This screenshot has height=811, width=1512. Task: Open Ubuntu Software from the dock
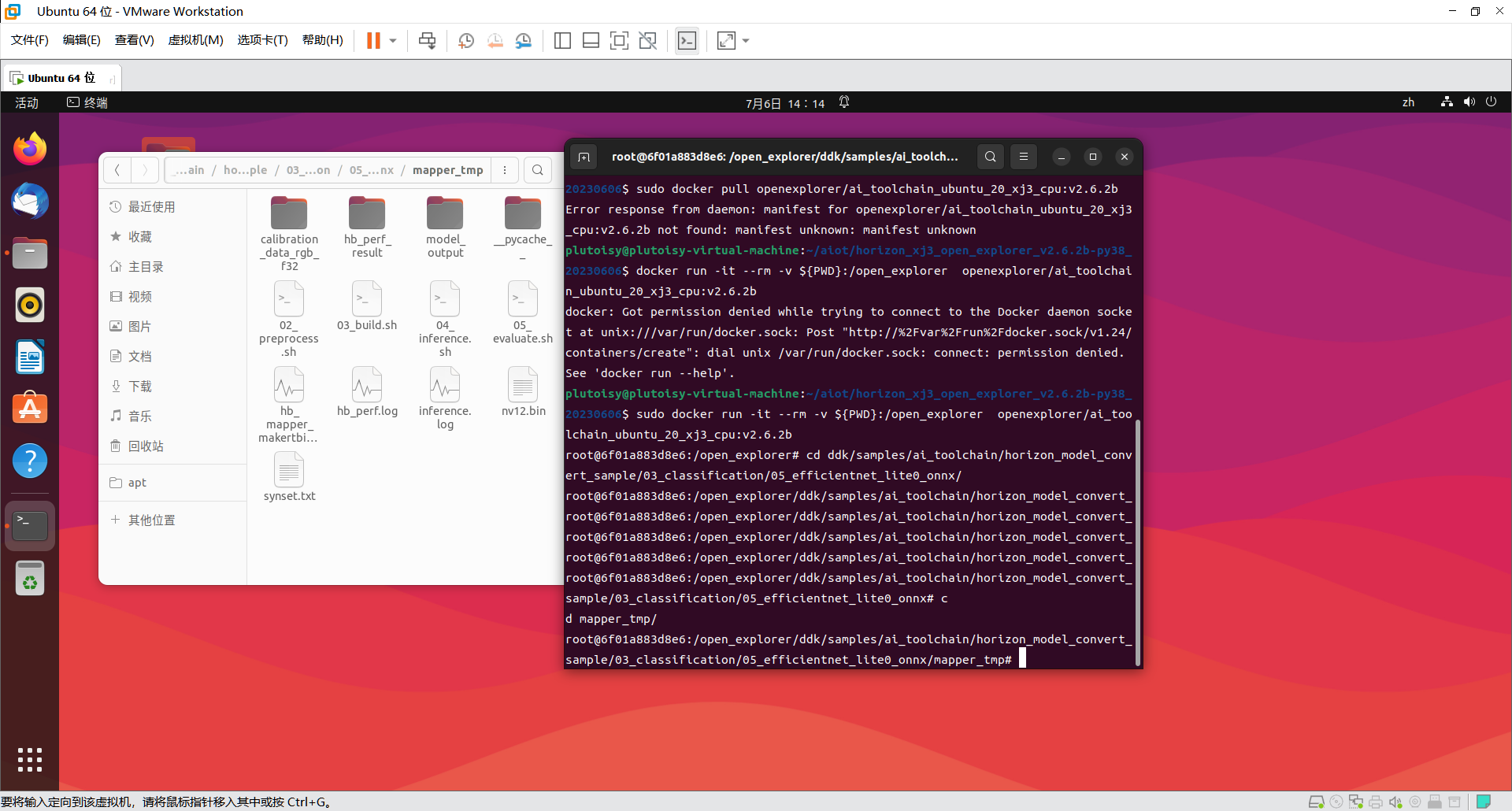(30, 409)
